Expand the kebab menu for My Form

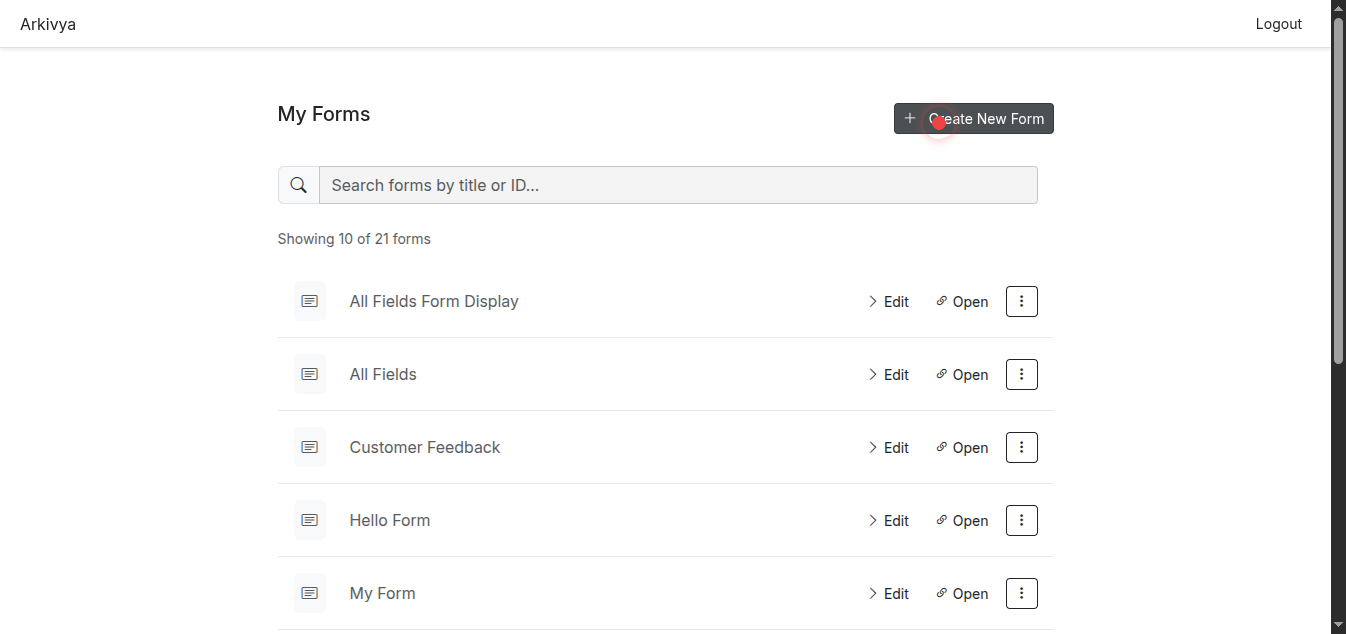[1021, 593]
